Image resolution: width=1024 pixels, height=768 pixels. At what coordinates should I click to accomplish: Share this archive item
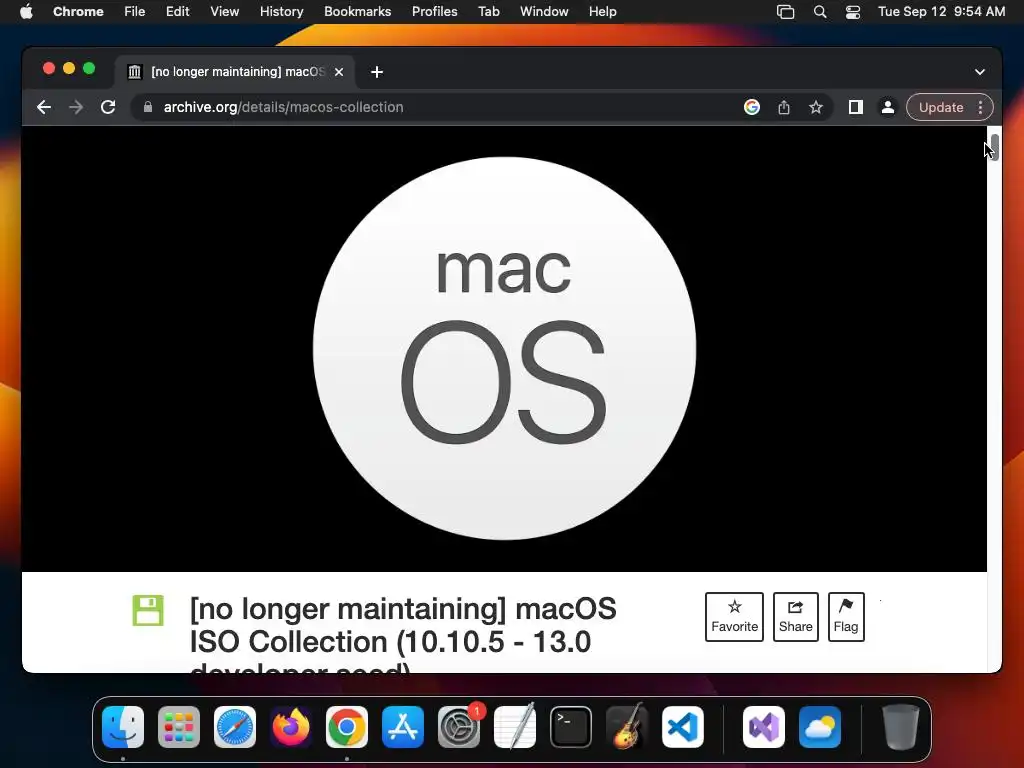(x=795, y=616)
